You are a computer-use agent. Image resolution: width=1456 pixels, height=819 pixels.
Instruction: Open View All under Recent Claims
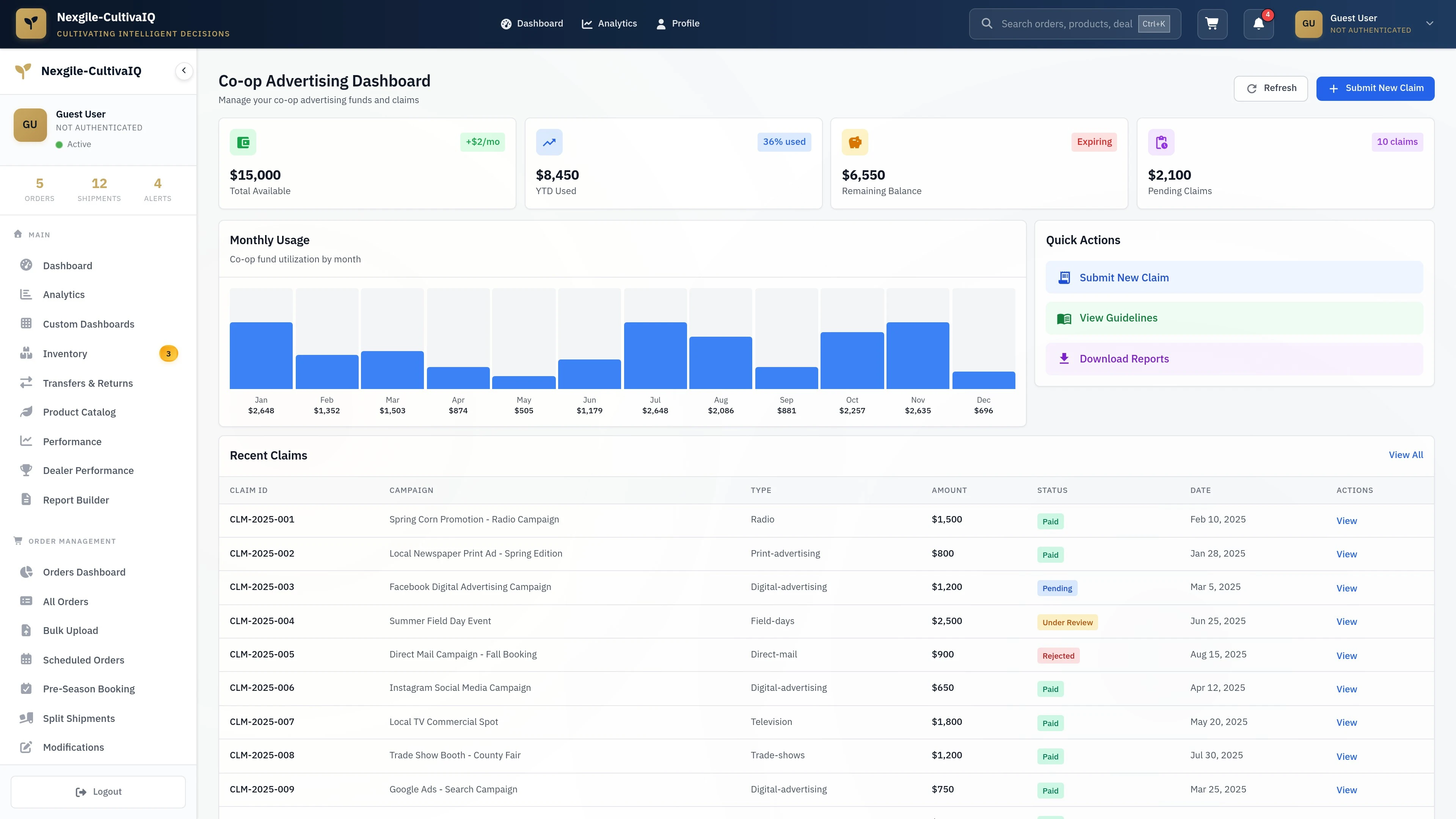1406,455
